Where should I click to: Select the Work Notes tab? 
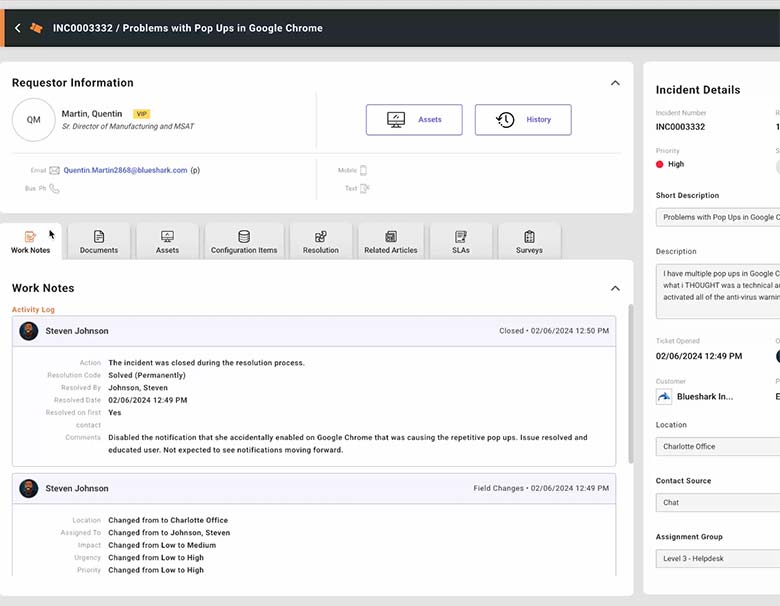(x=30, y=242)
